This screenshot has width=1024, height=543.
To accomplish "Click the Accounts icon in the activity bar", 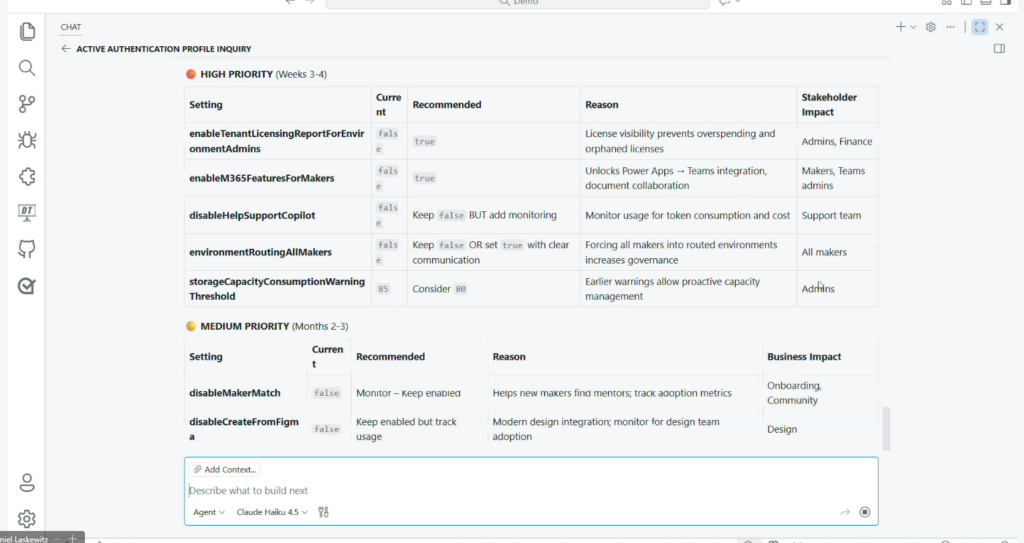I will tap(27, 482).
